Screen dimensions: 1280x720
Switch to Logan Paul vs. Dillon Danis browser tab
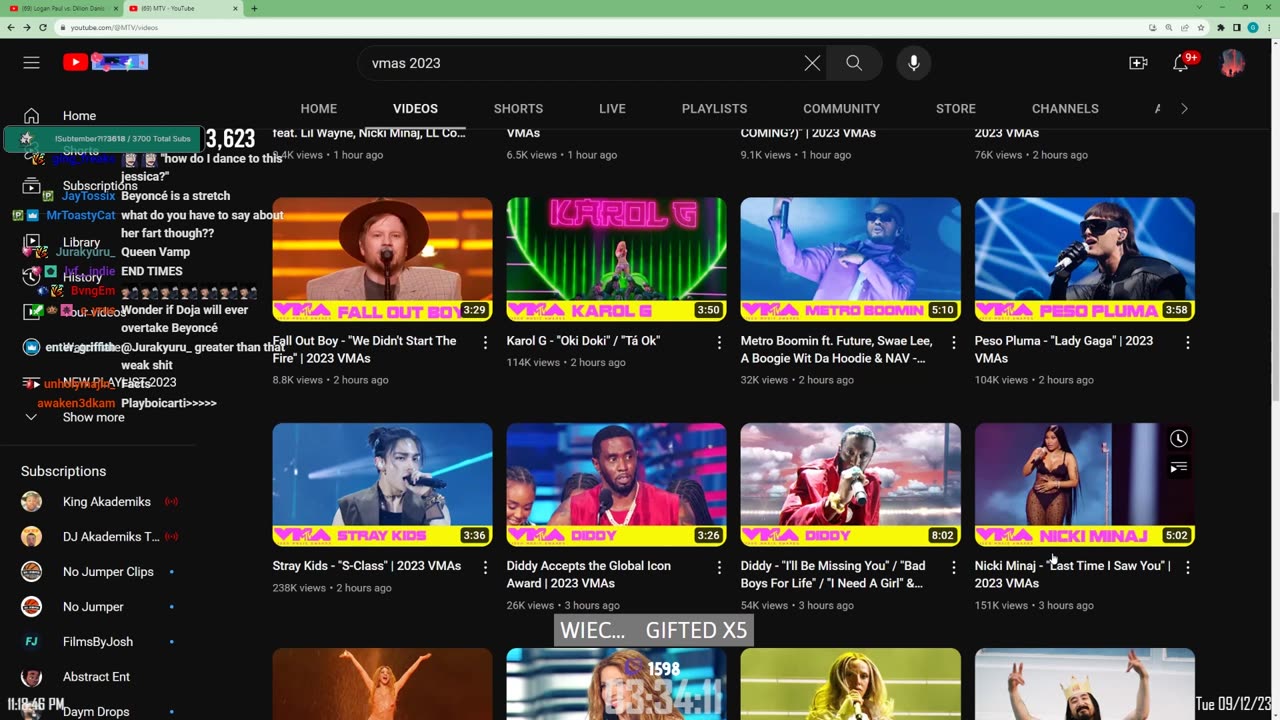pos(60,8)
